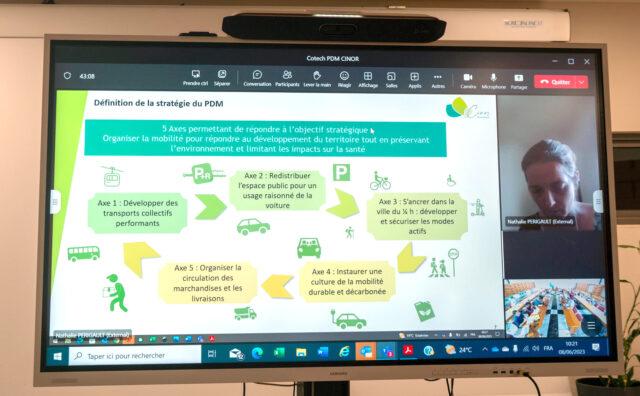Click the Axe 2 Redistribuer l'espace public box
This screenshot has height=396, width=640.
point(277,190)
